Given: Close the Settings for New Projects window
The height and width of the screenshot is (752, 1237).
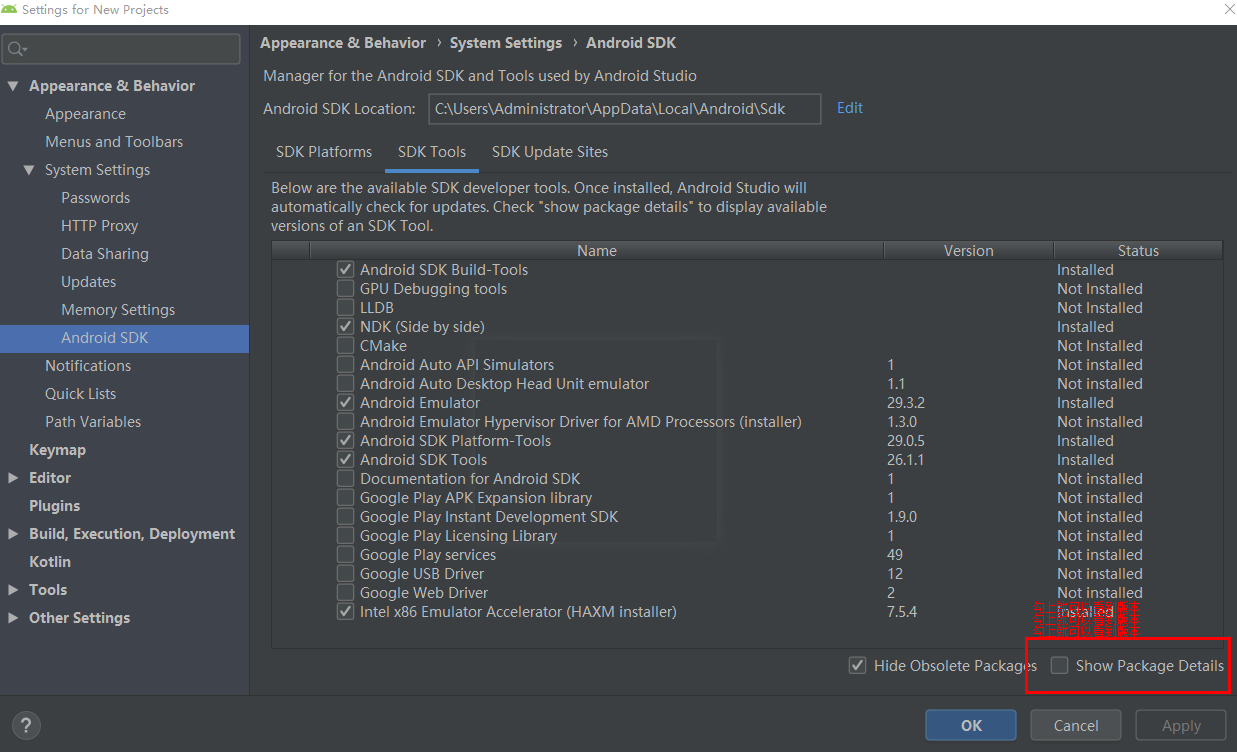Looking at the screenshot, I should pyautogui.click(x=1229, y=9).
